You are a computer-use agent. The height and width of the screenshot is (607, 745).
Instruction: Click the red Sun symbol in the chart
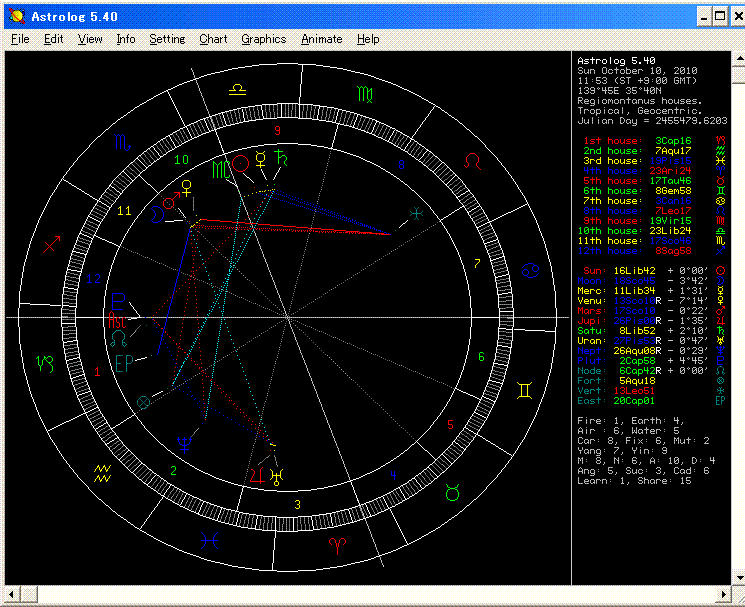point(240,162)
